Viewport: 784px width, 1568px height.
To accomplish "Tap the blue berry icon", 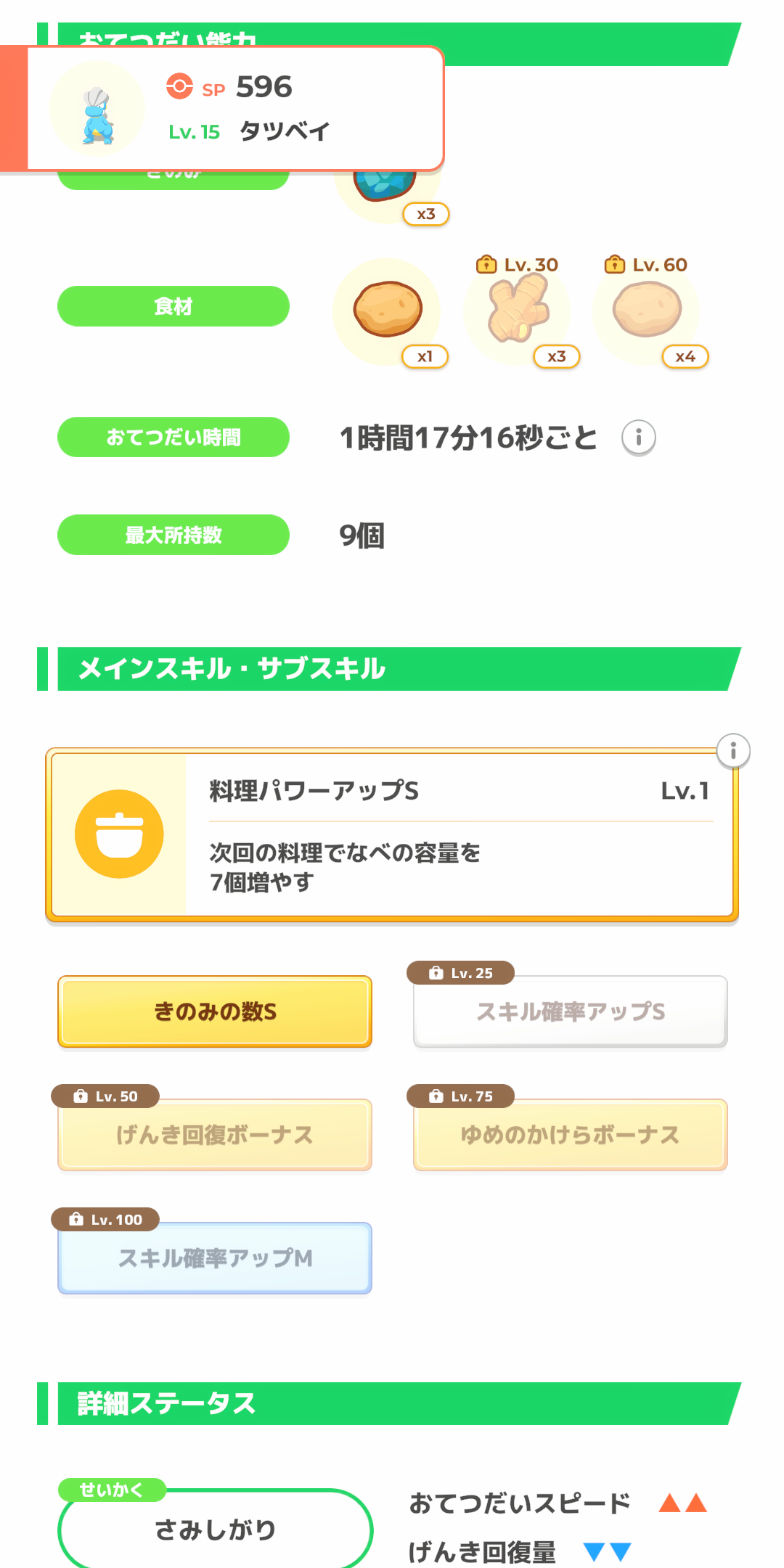I will coord(385,186).
